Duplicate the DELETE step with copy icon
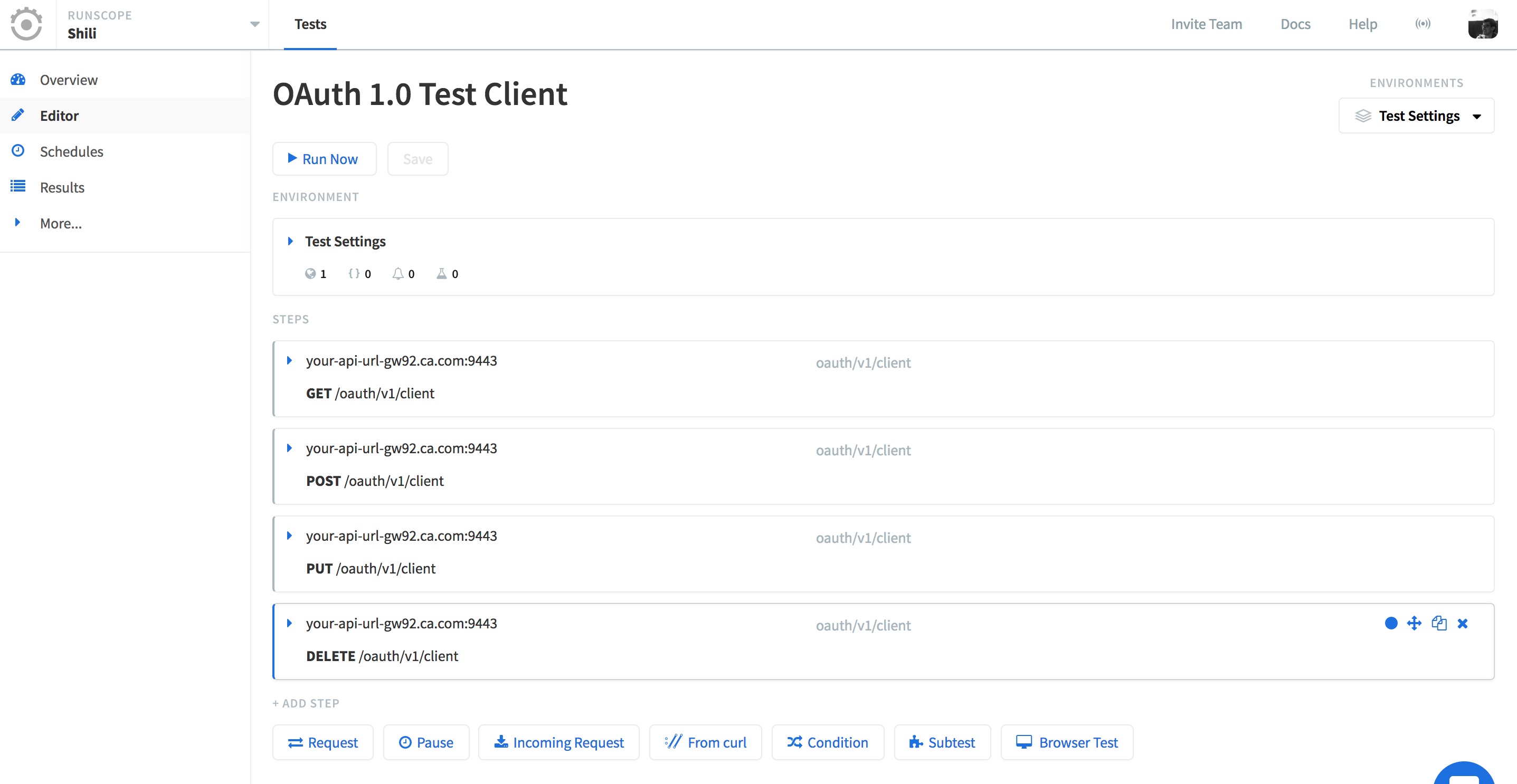The width and height of the screenshot is (1517, 784). pyautogui.click(x=1439, y=623)
